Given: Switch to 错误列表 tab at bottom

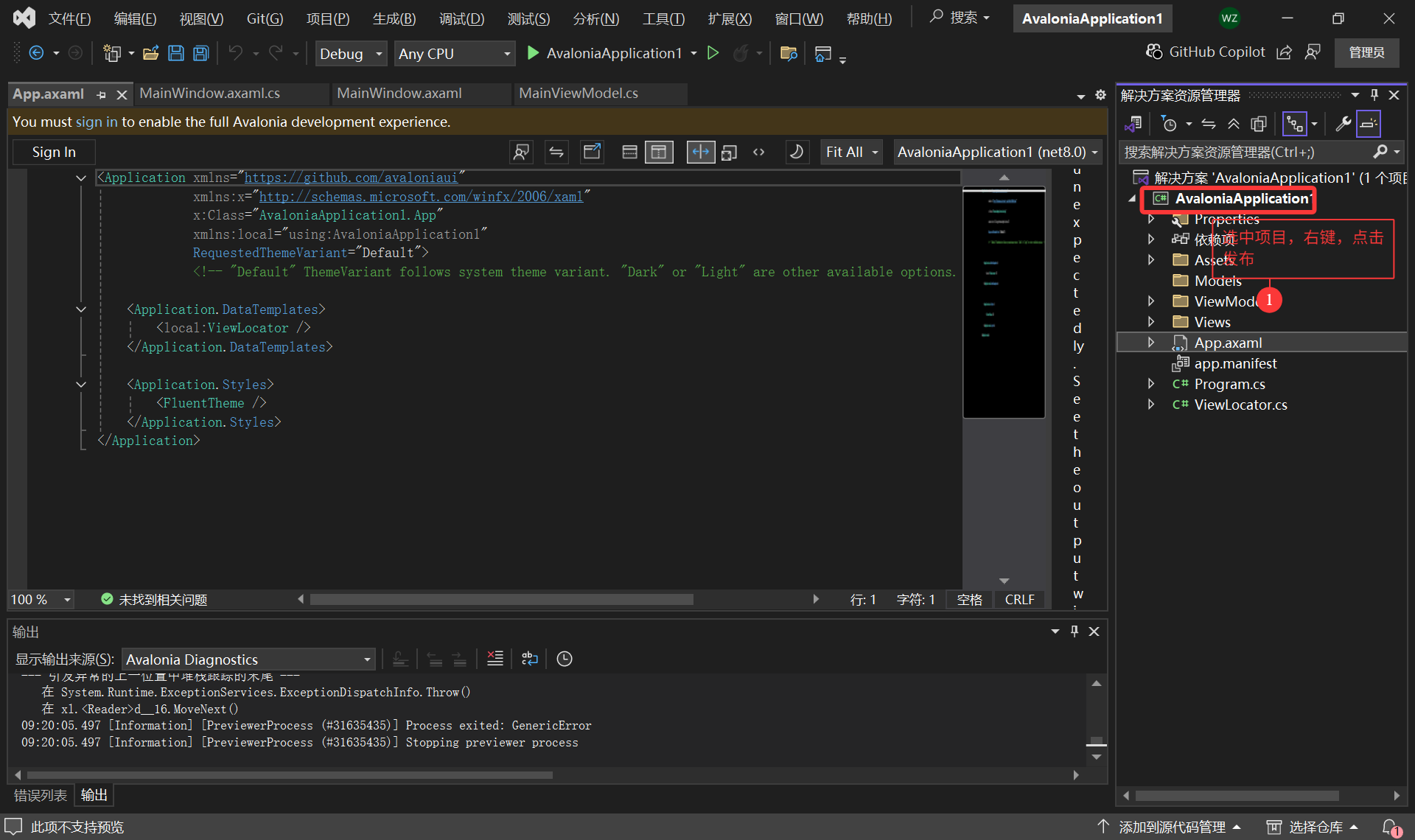Looking at the screenshot, I should coord(41,795).
